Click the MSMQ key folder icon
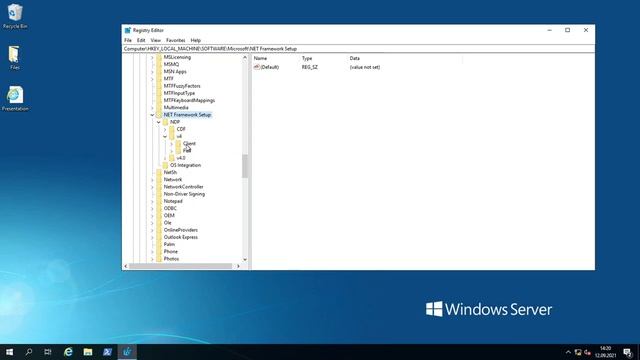640x360 pixels. point(159,64)
